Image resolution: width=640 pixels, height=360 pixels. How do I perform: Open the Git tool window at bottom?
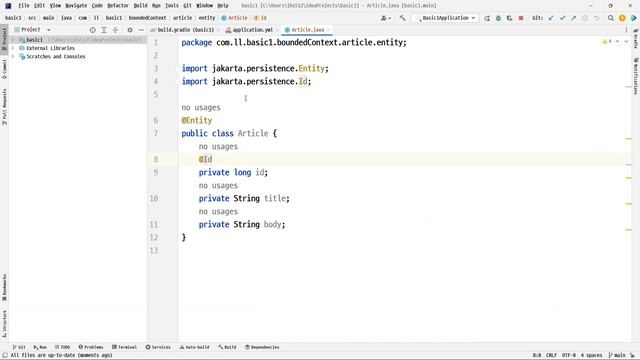(x=19, y=347)
